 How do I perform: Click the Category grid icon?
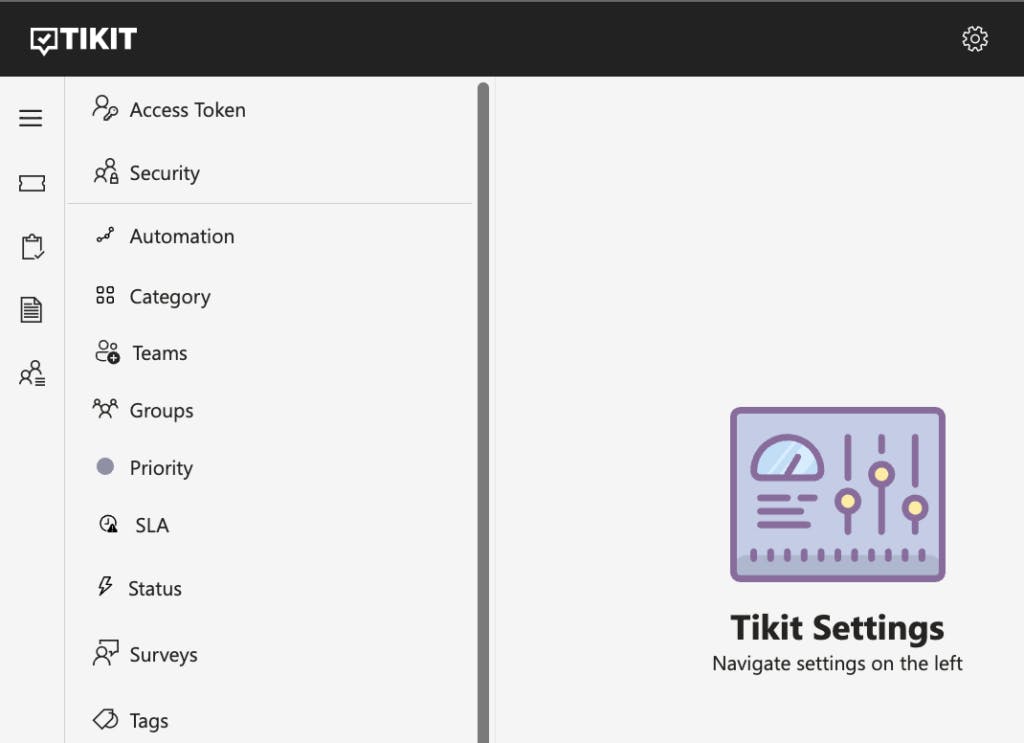coord(105,296)
